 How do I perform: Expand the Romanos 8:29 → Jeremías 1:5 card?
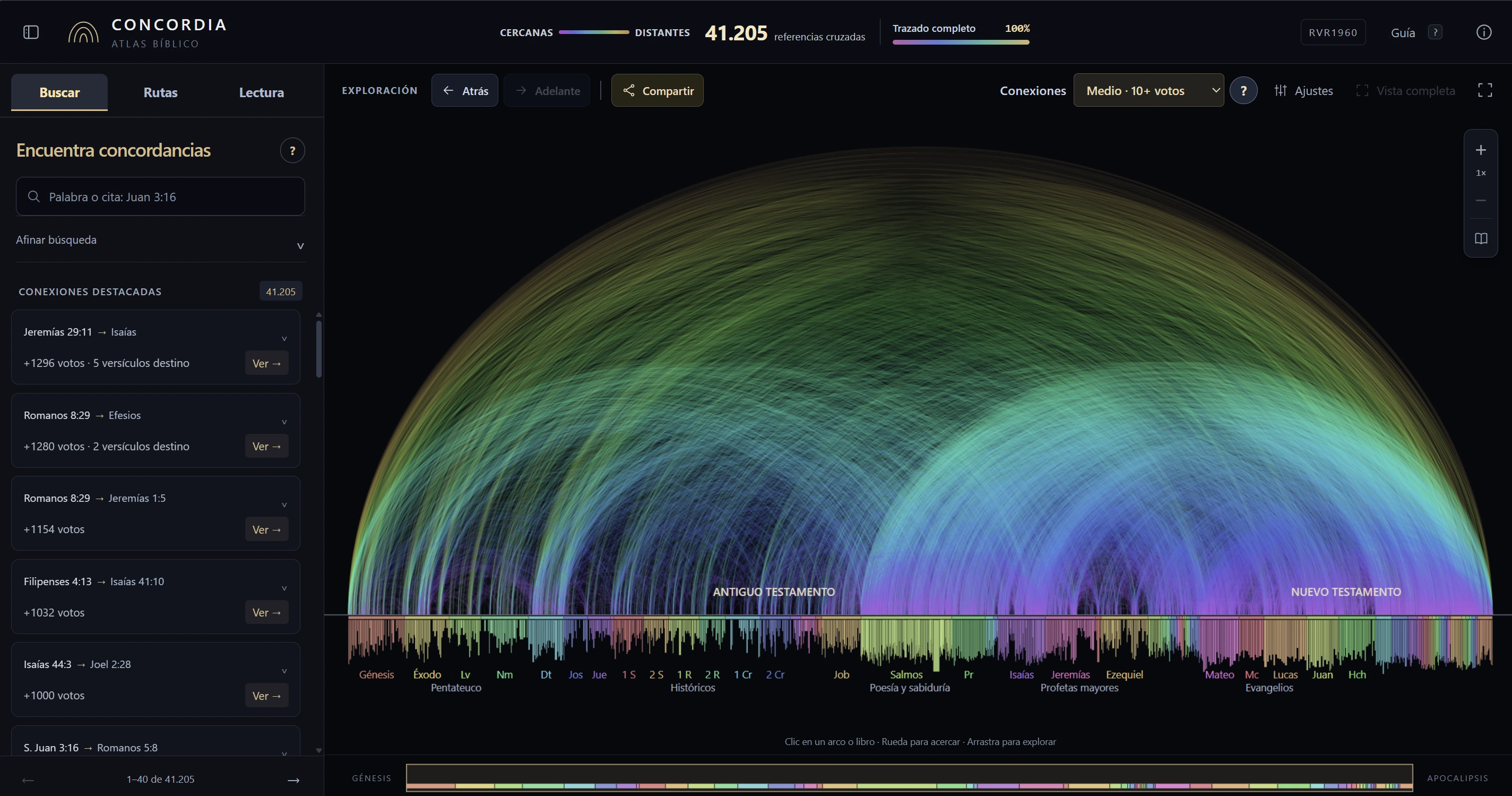coord(284,504)
